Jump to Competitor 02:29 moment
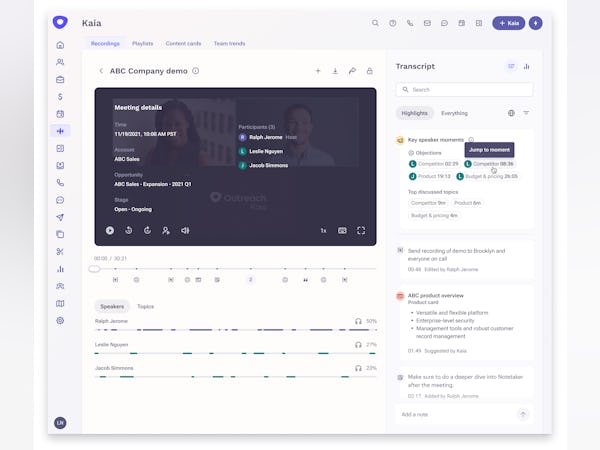This screenshot has height=450, width=600. (434, 164)
